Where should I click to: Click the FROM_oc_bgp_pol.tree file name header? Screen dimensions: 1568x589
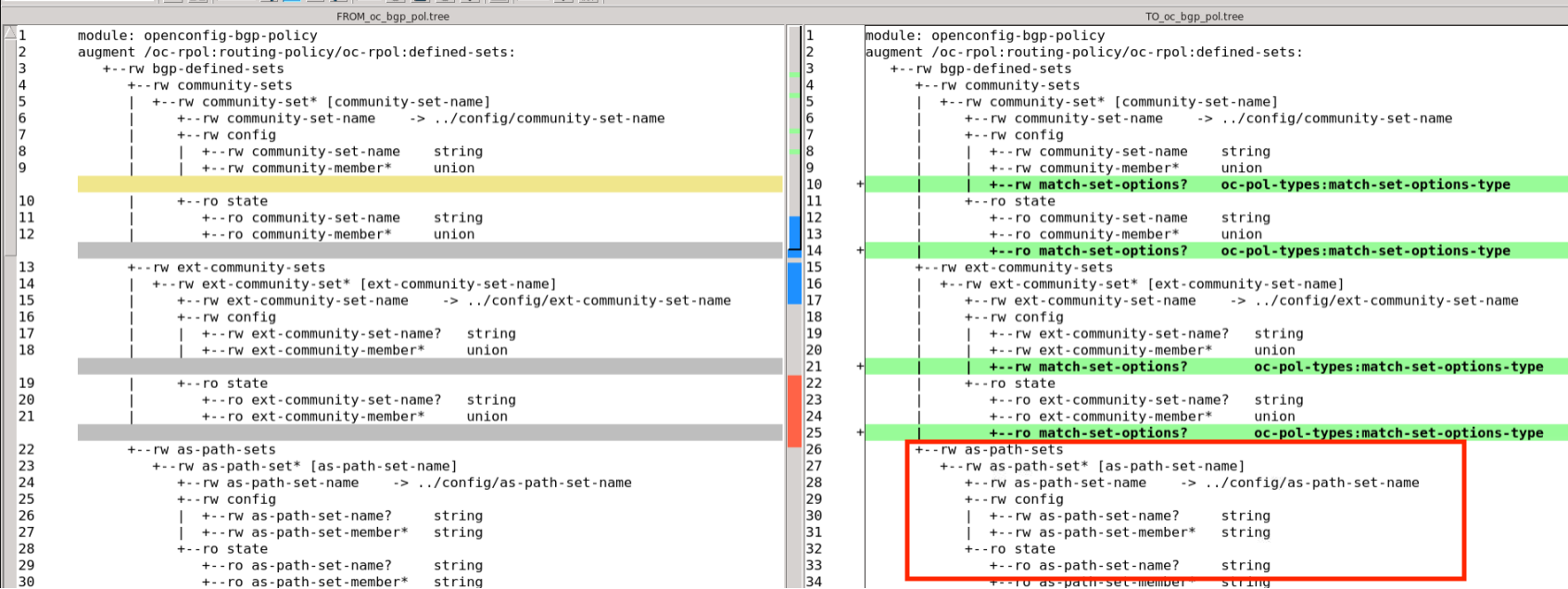pyautogui.click(x=393, y=17)
